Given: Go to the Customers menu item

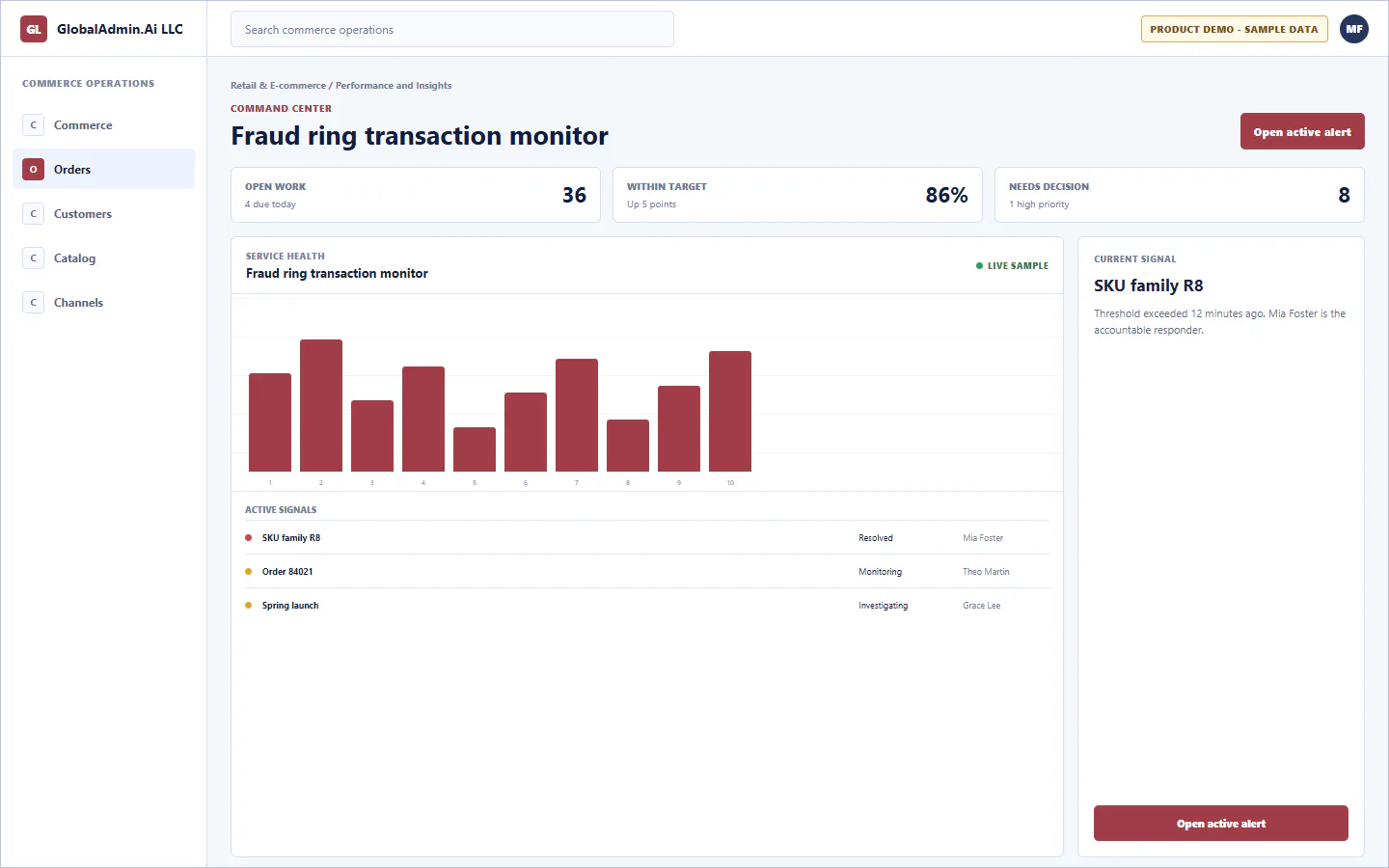Looking at the screenshot, I should pos(104,214).
